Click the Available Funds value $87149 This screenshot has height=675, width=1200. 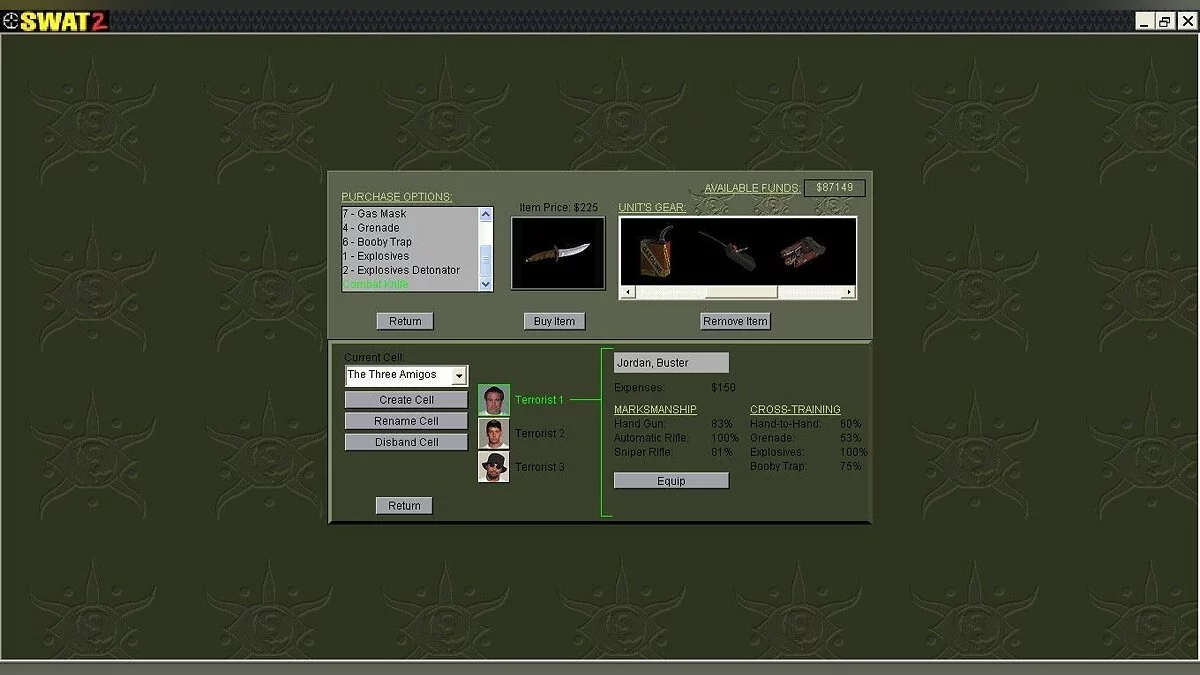(835, 188)
